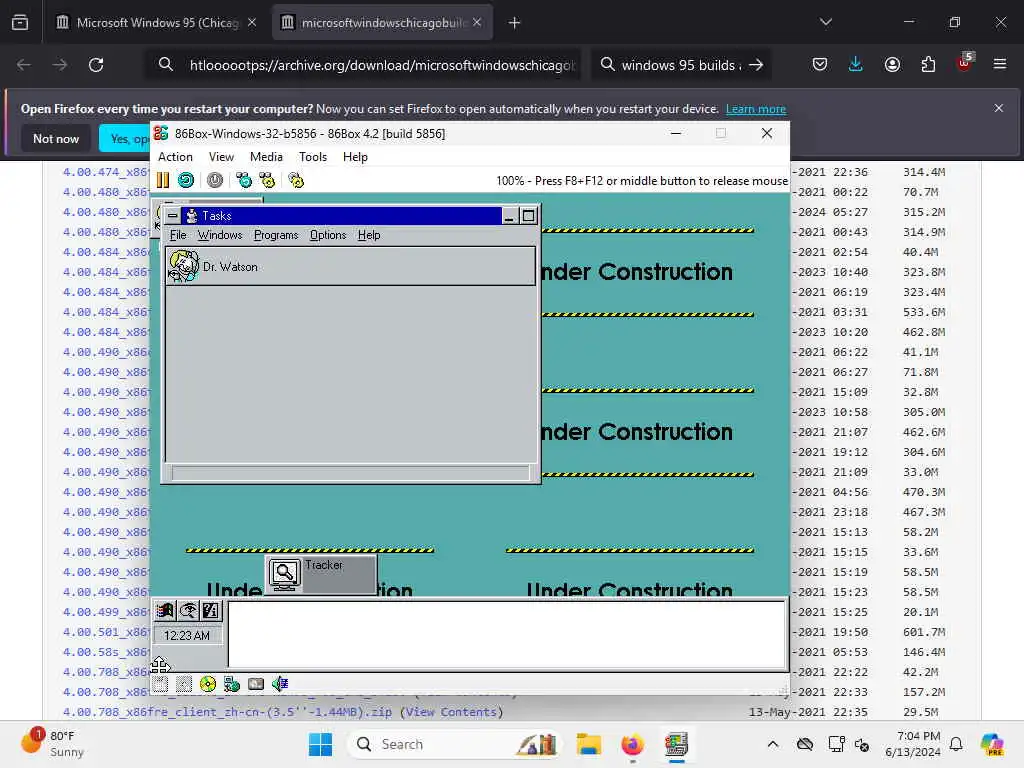1024x768 pixels.
Task: Open 86Box View menu
Action: 221,157
